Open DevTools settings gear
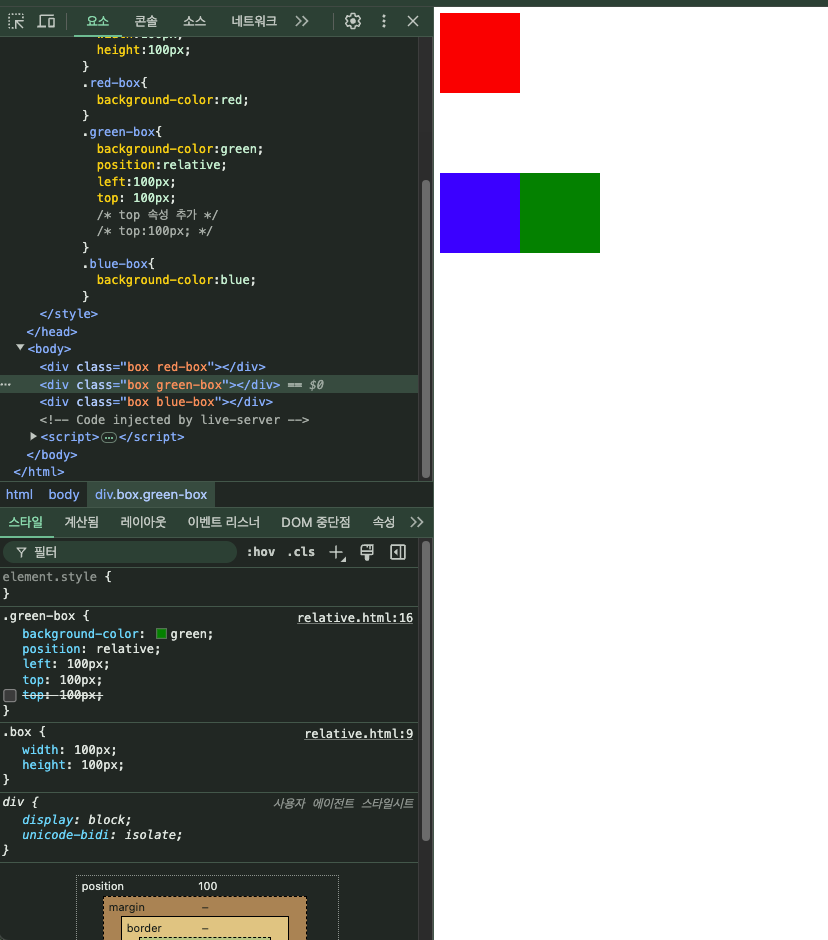This screenshot has height=940, width=828. (x=353, y=22)
